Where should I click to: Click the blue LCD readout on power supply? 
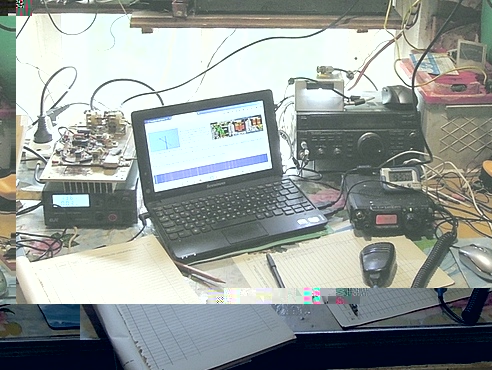[71, 201]
